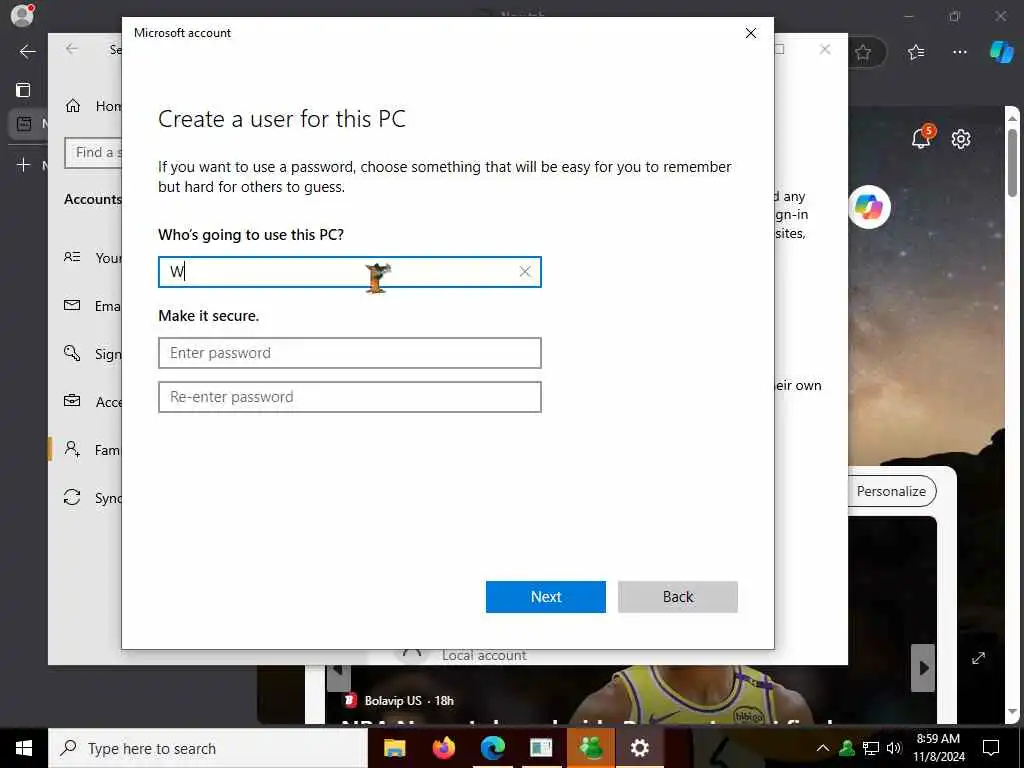Screen dimensions: 1024x768
Task: Open Sign-in options via the key icon
Action: coord(72,353)
